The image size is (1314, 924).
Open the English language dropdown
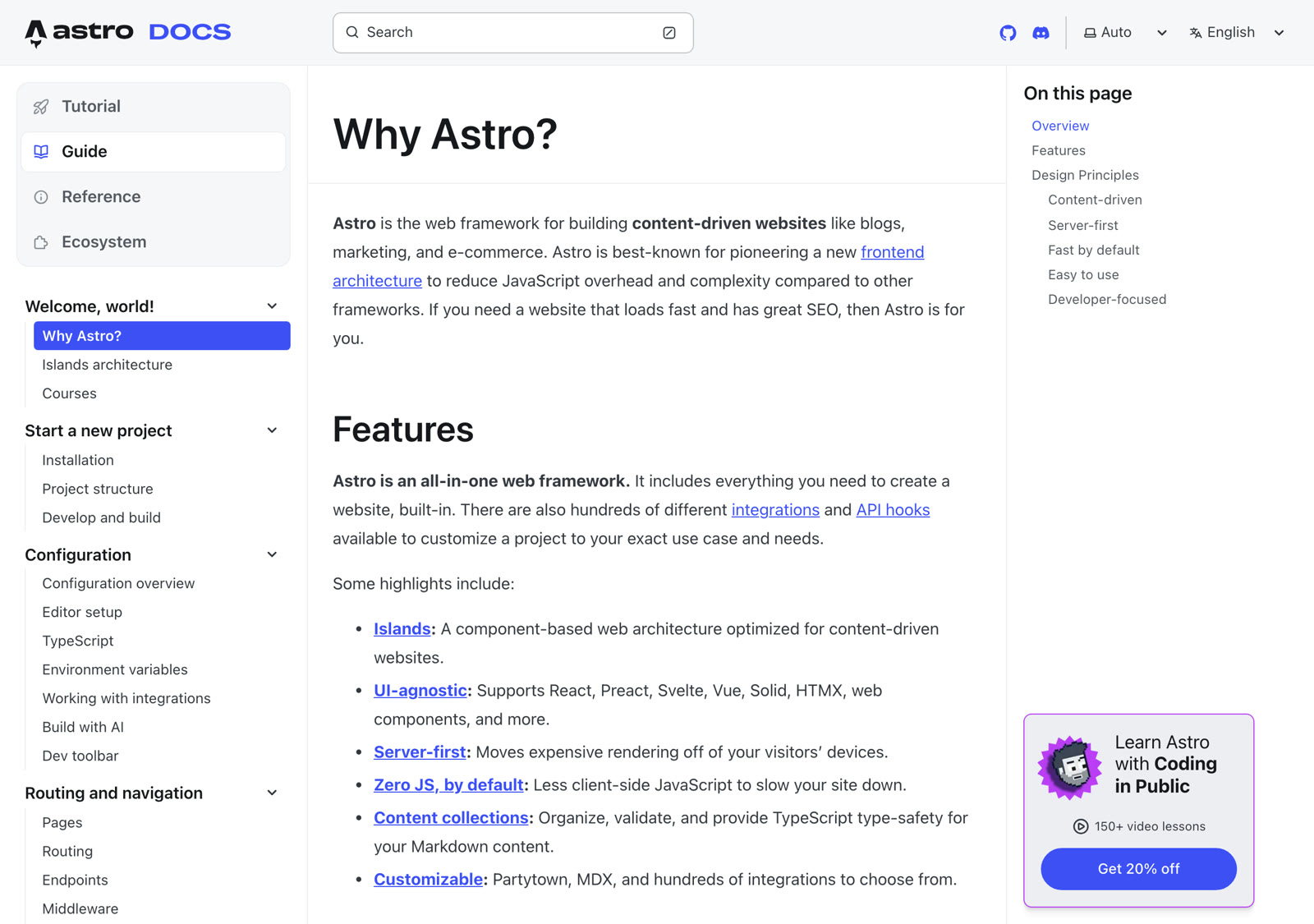1236,33
